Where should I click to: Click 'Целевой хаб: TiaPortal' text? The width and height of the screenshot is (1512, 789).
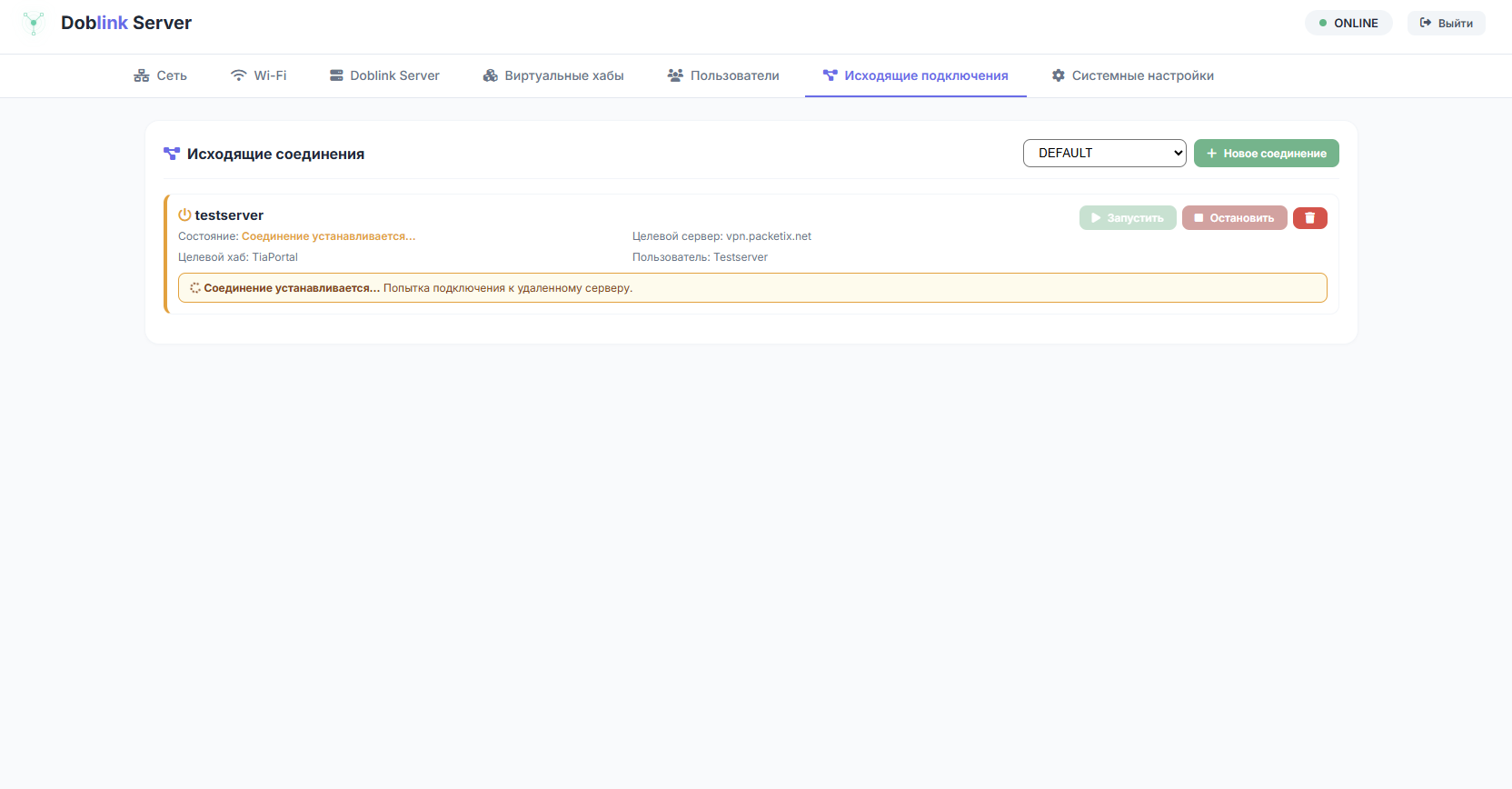point(238,257)
